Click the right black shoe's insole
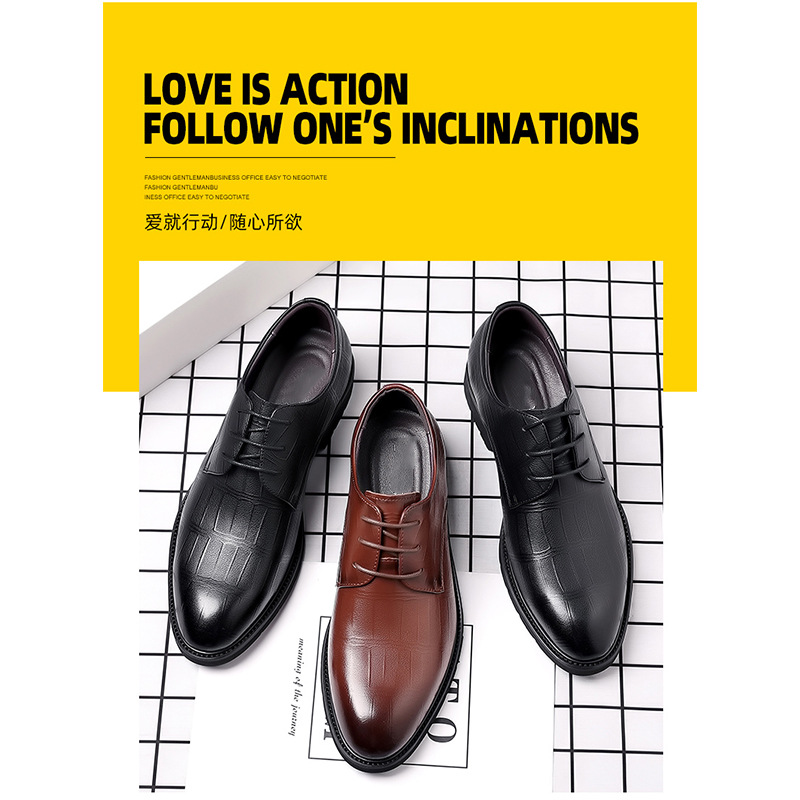 click(526, 365)
